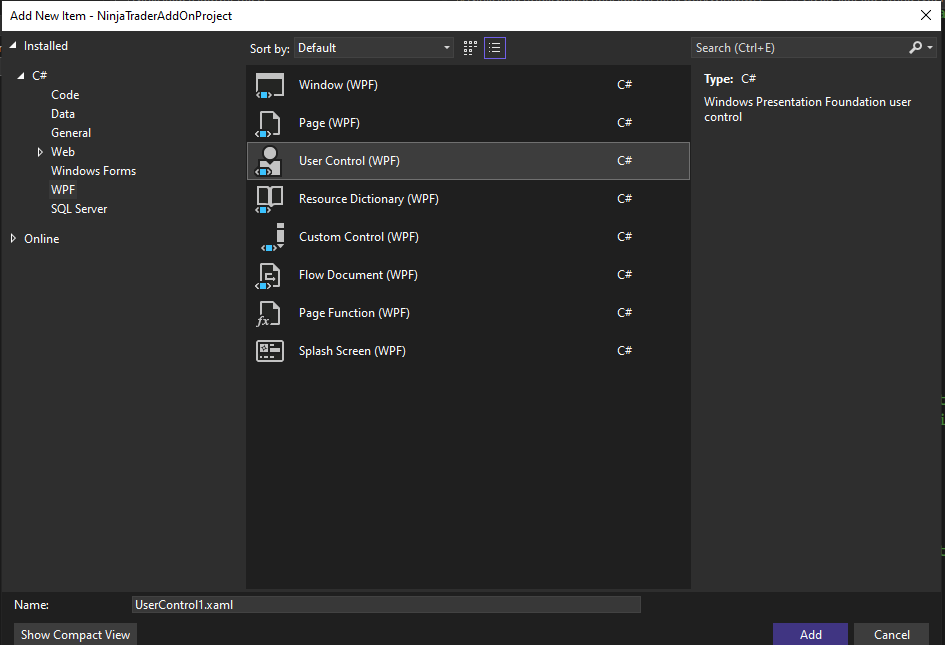Expand the Online tree node
This screenshot has width=945, height=645.
click(13, 239)
